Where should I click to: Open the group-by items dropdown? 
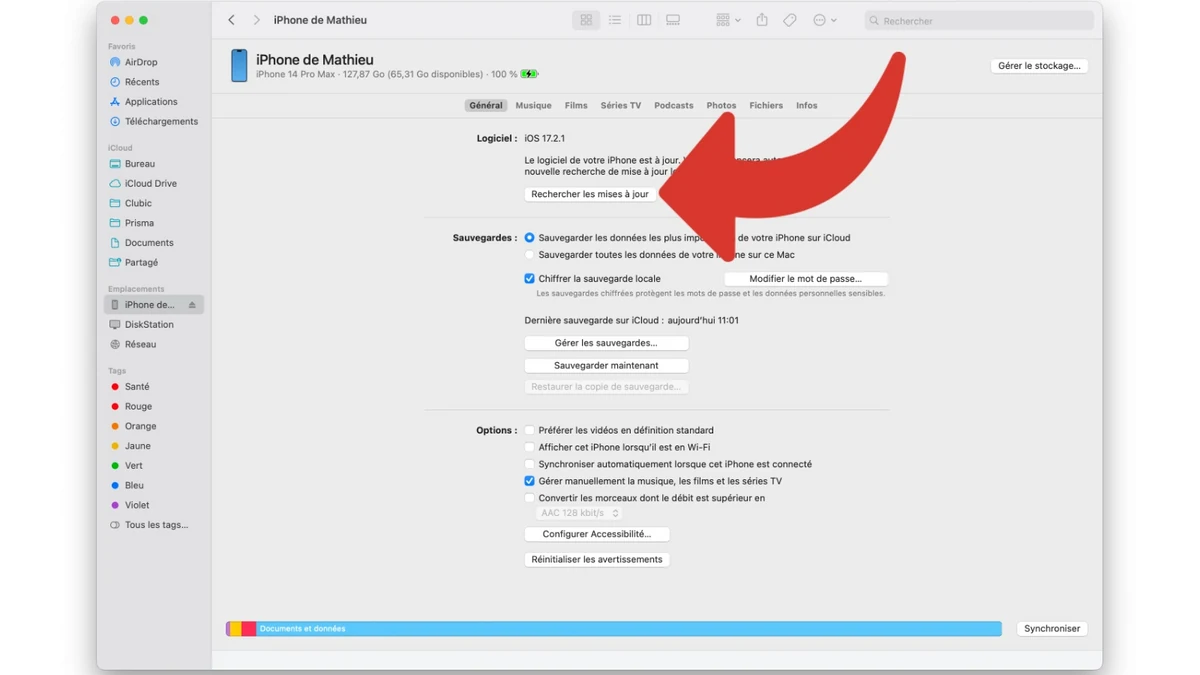tap(728, 20)
